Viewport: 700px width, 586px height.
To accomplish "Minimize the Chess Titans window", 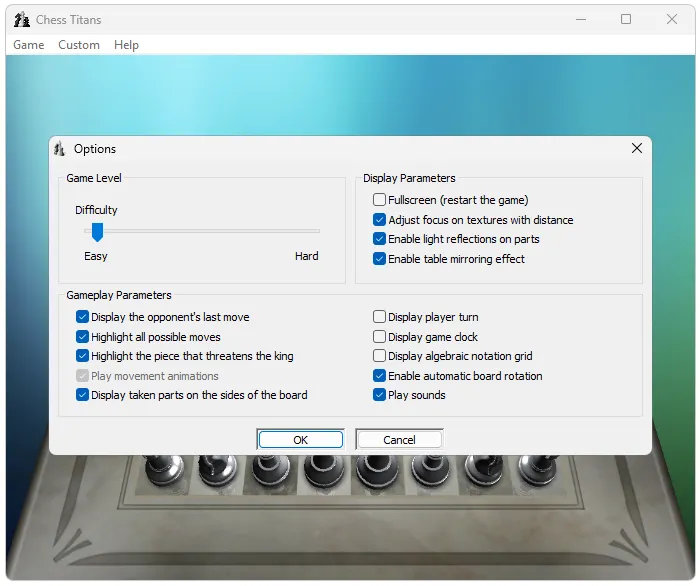I will pyautogui.click(x=581, y=20).
